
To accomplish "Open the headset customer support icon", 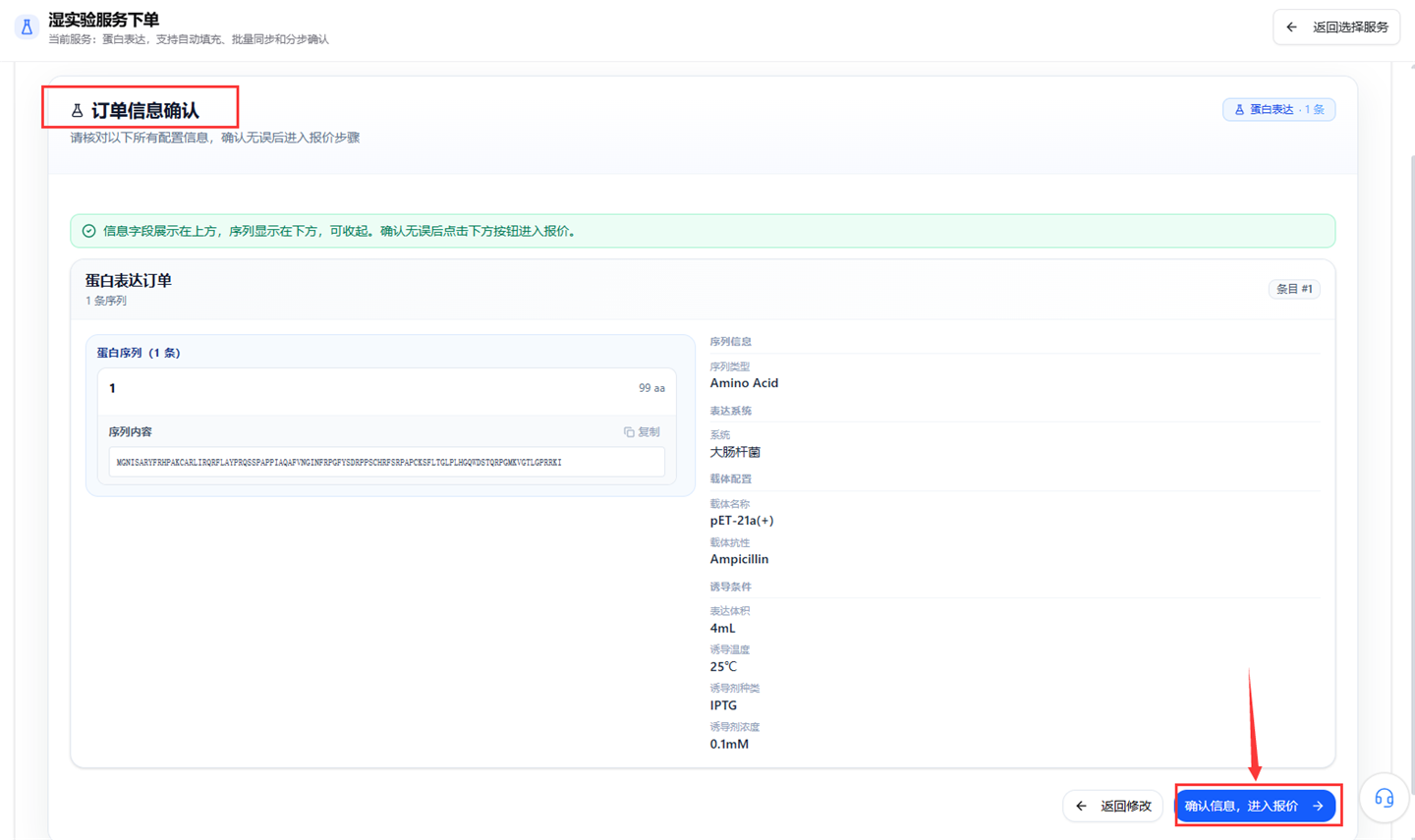I will pyautogui.click(x=1385, y=798).
